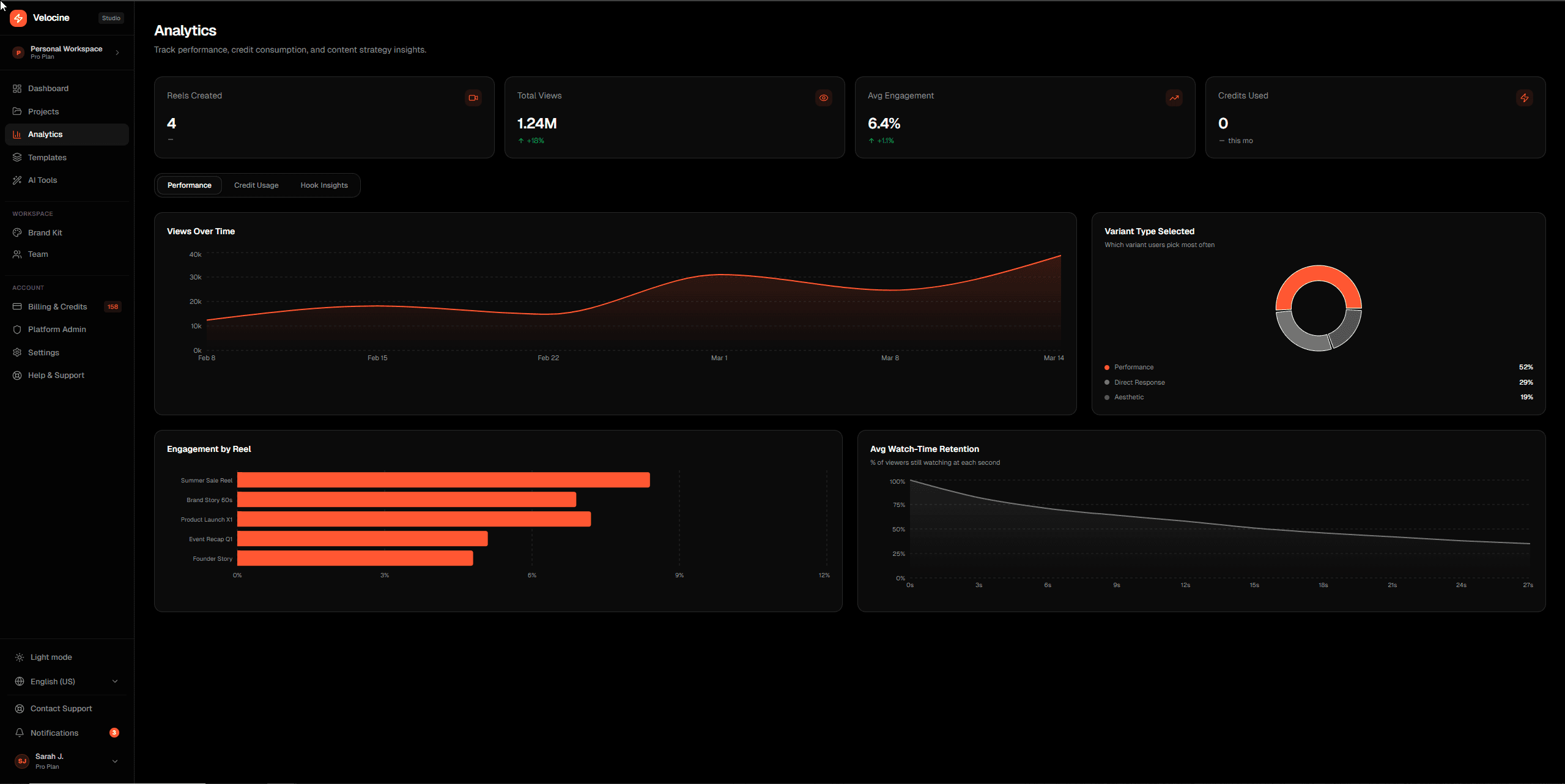Screen dimensions: 1565x784
Task: Switch to the Hook Insights tab
Action: tap(324, 185)
